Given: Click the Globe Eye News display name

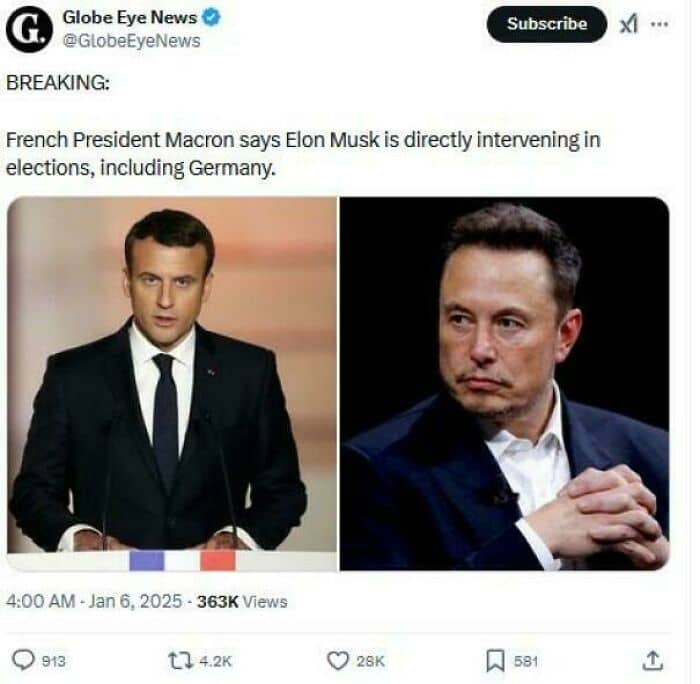Looking at the screenshot, I should click(x=130, y=18).
